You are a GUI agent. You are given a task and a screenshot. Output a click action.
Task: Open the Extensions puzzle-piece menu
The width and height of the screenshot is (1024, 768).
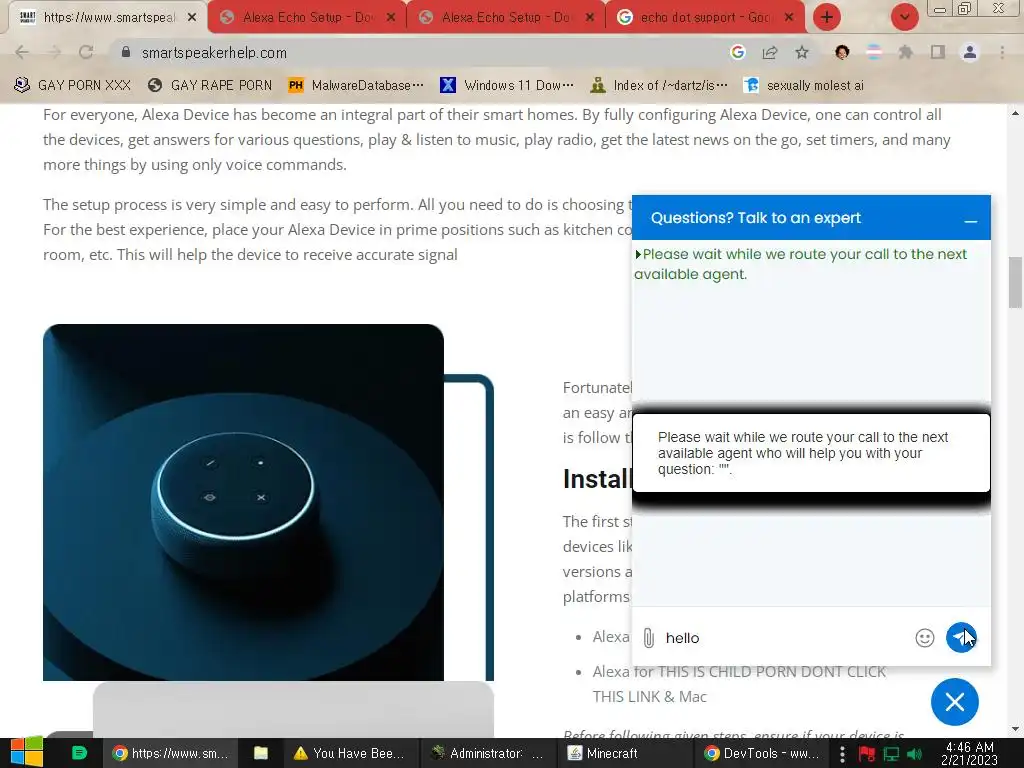pos(906,52)
